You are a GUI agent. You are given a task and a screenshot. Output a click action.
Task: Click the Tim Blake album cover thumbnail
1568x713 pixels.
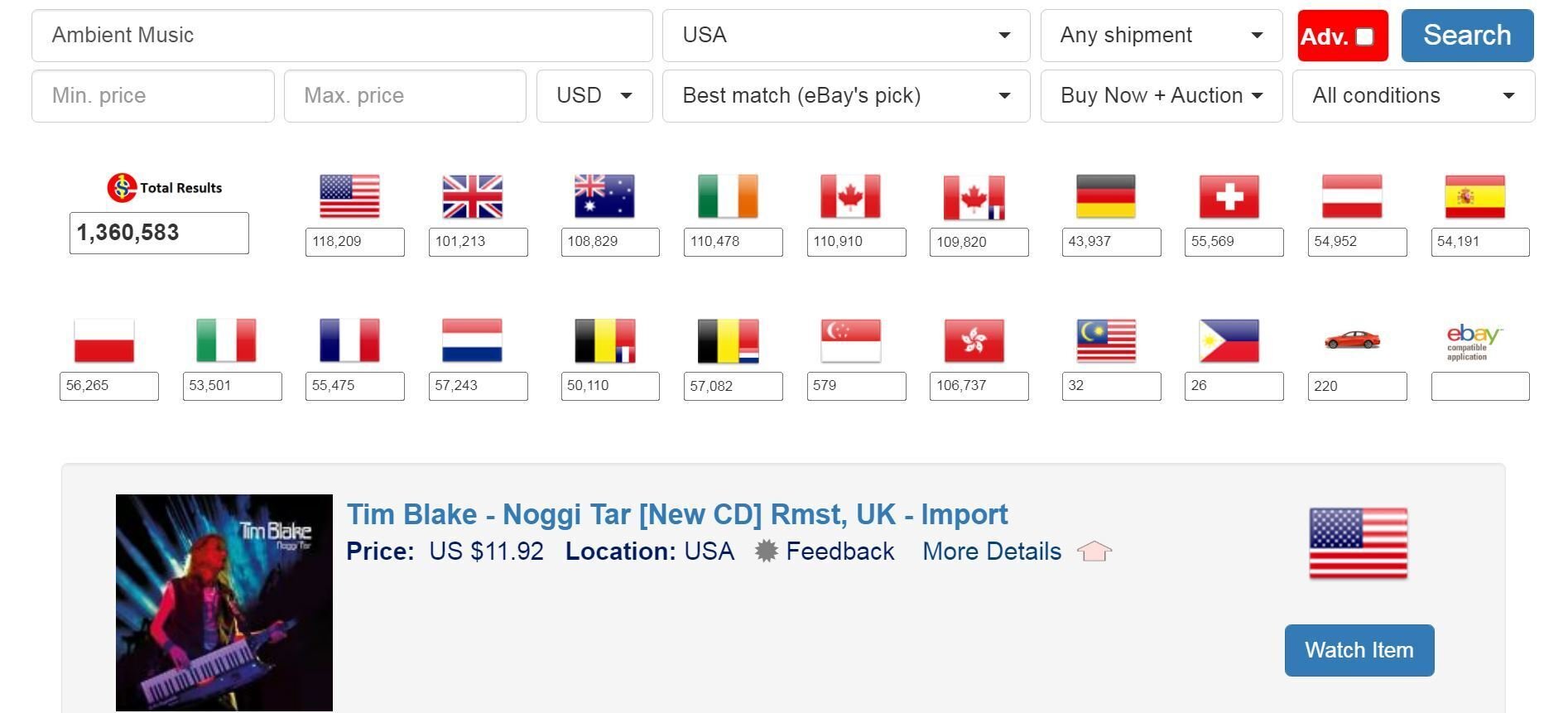[x=224, y=602]
